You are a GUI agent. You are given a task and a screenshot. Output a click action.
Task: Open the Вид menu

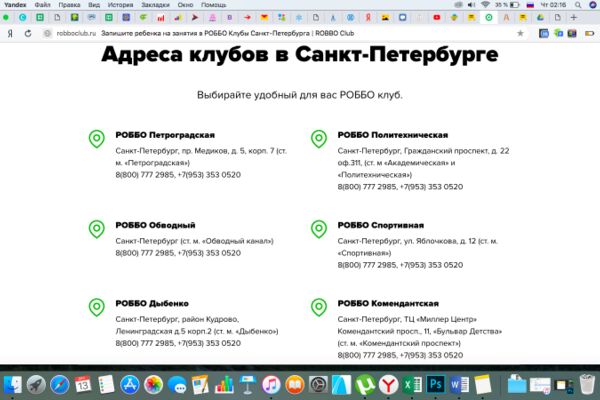pos(94,5)
